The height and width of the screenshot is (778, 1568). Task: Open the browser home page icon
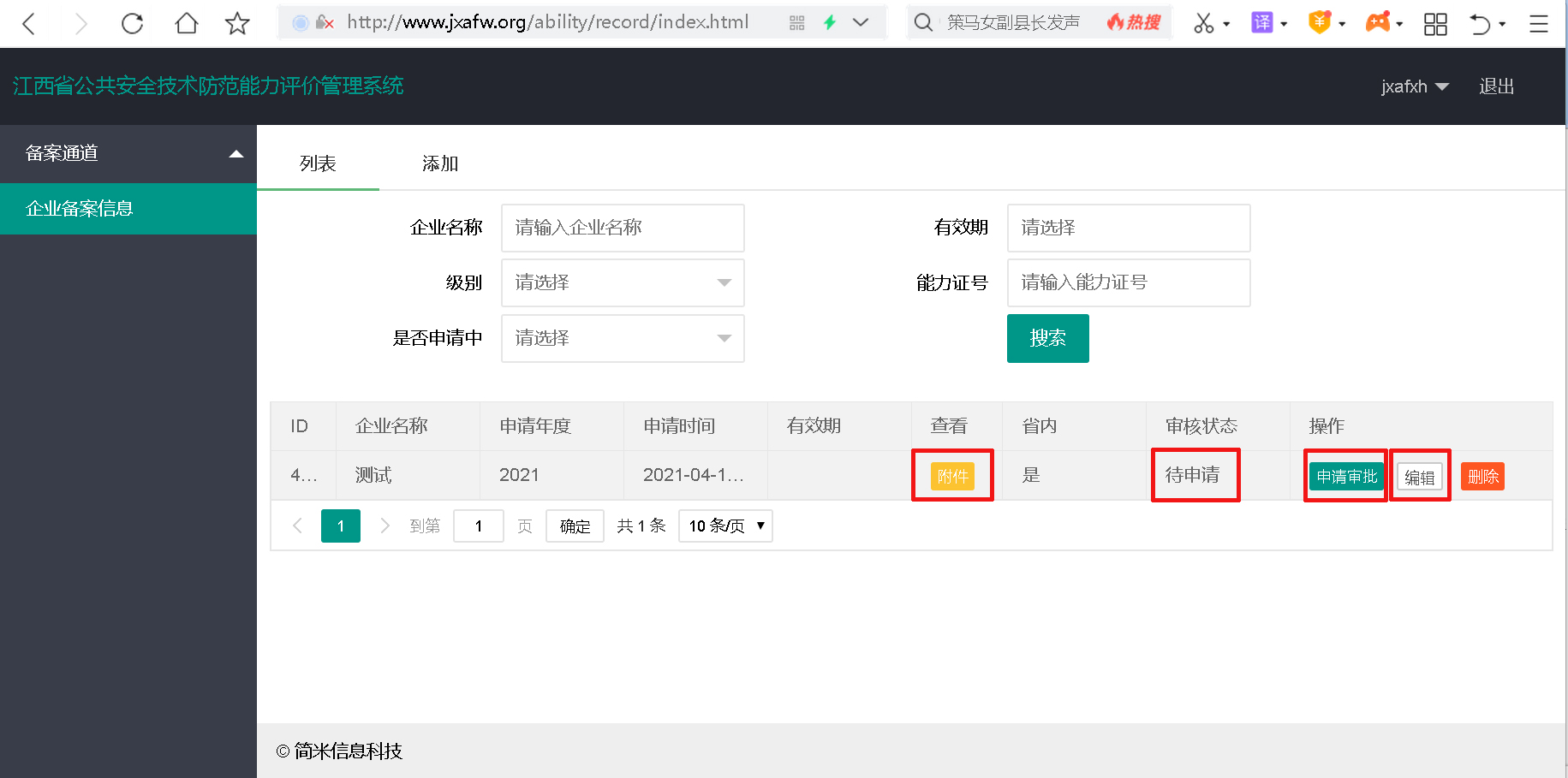186,23
